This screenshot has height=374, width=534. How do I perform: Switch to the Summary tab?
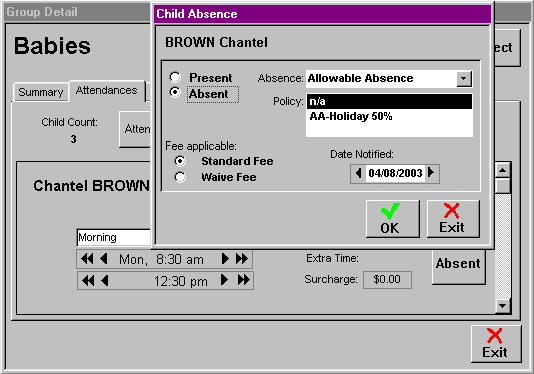click(x=41, y=92)
